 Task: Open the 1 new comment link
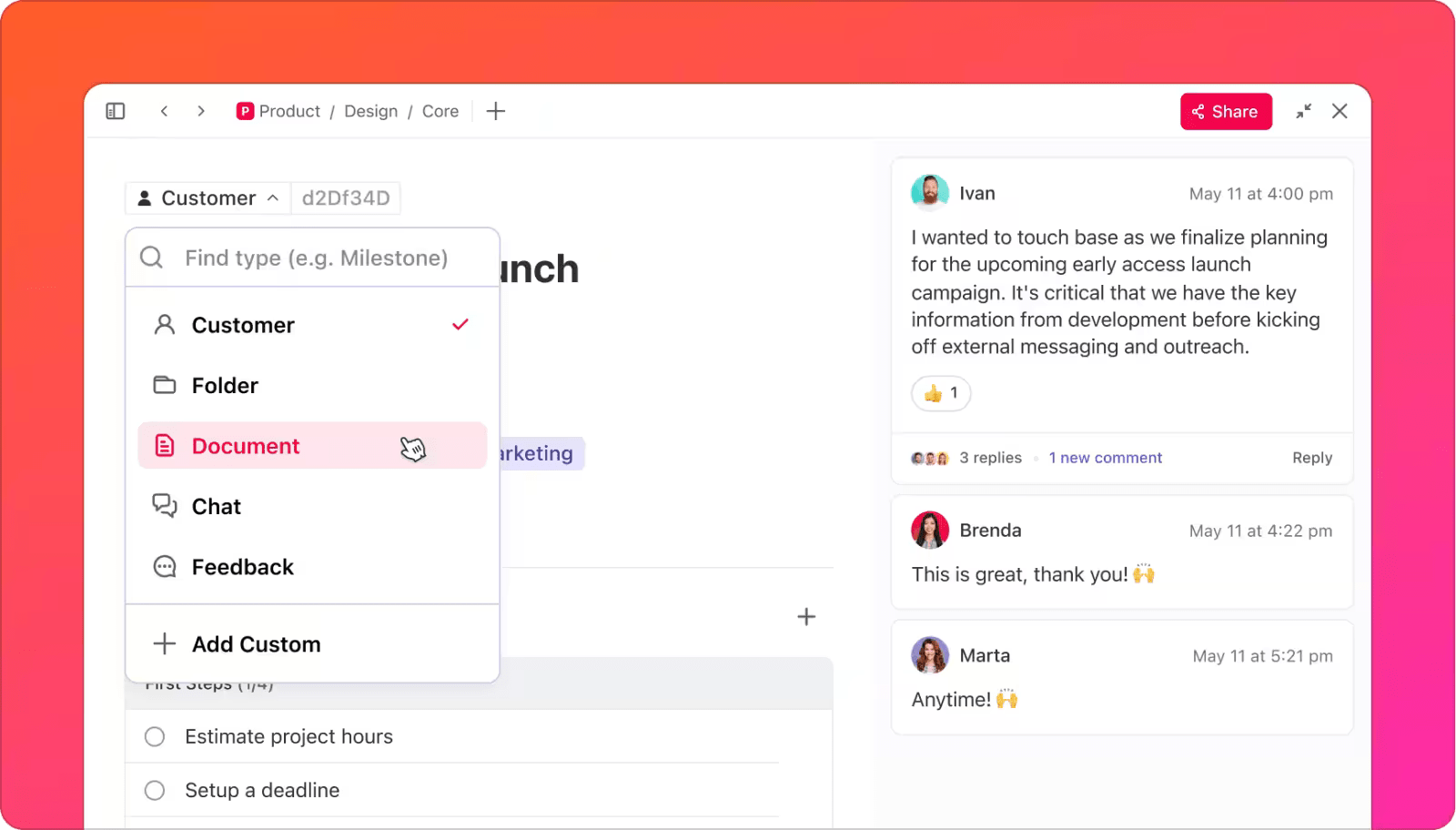tap(1105, 458)
